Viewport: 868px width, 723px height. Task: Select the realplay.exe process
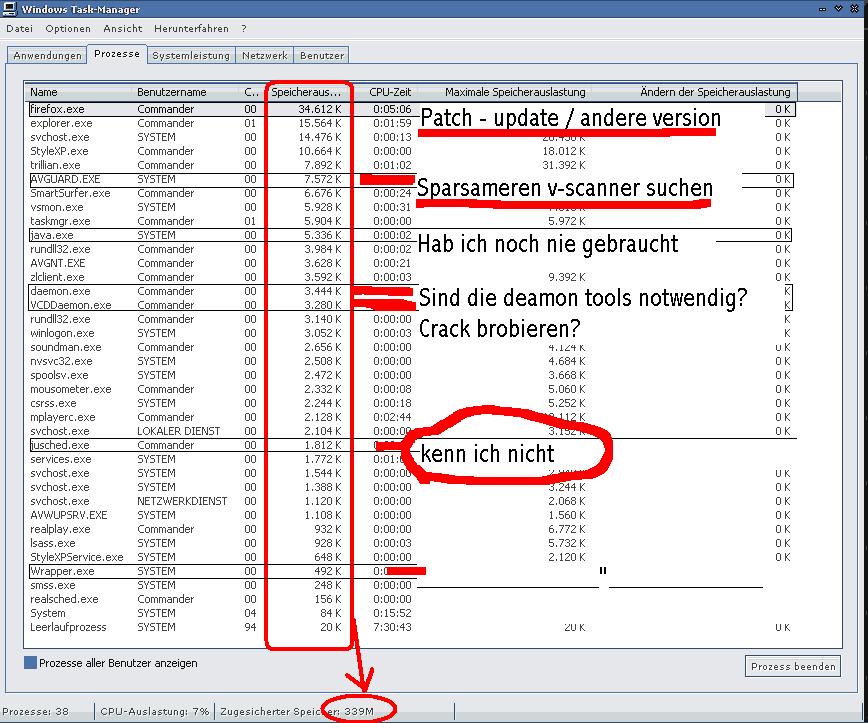point(412,529)
